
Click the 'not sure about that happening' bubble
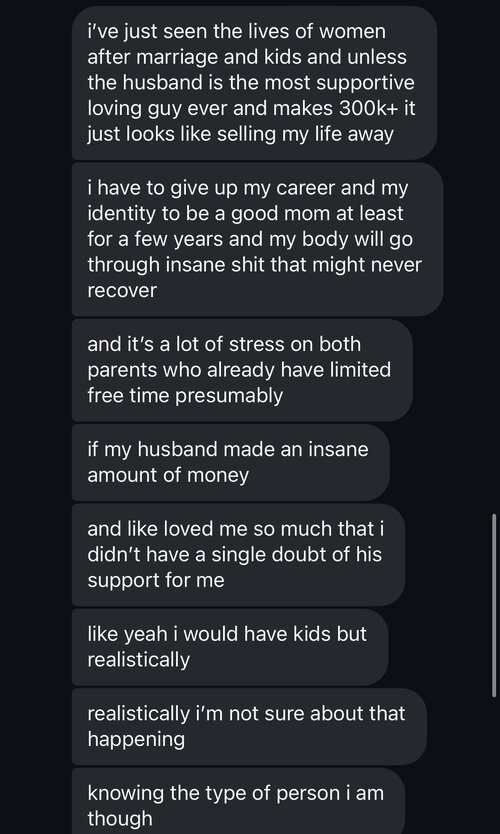click(x=249, y=727)
